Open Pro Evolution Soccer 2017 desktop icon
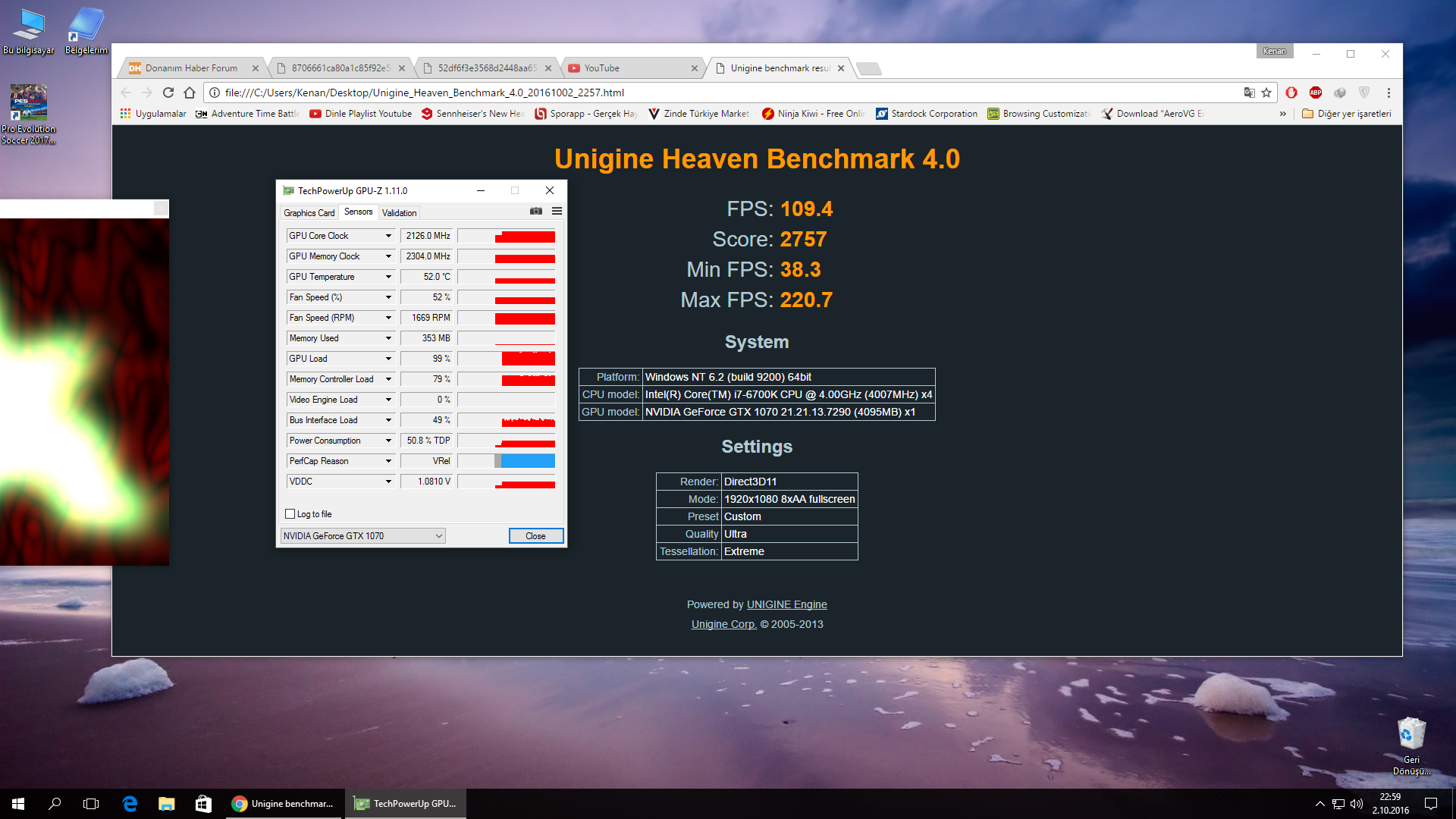The width and height of the screenshot is (1456, 819). point(29,114)
